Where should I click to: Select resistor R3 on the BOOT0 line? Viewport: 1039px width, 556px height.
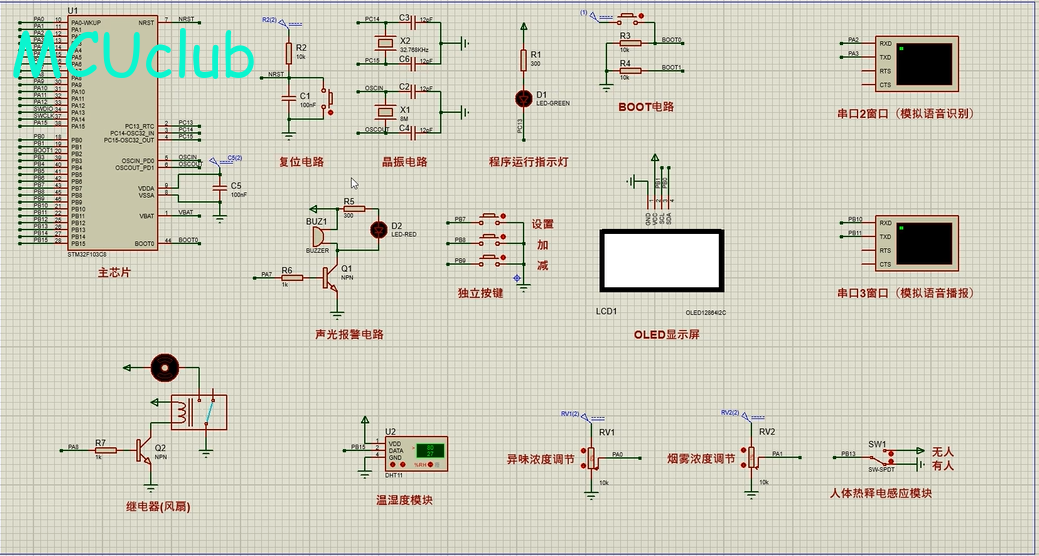[x=630, y=43]
